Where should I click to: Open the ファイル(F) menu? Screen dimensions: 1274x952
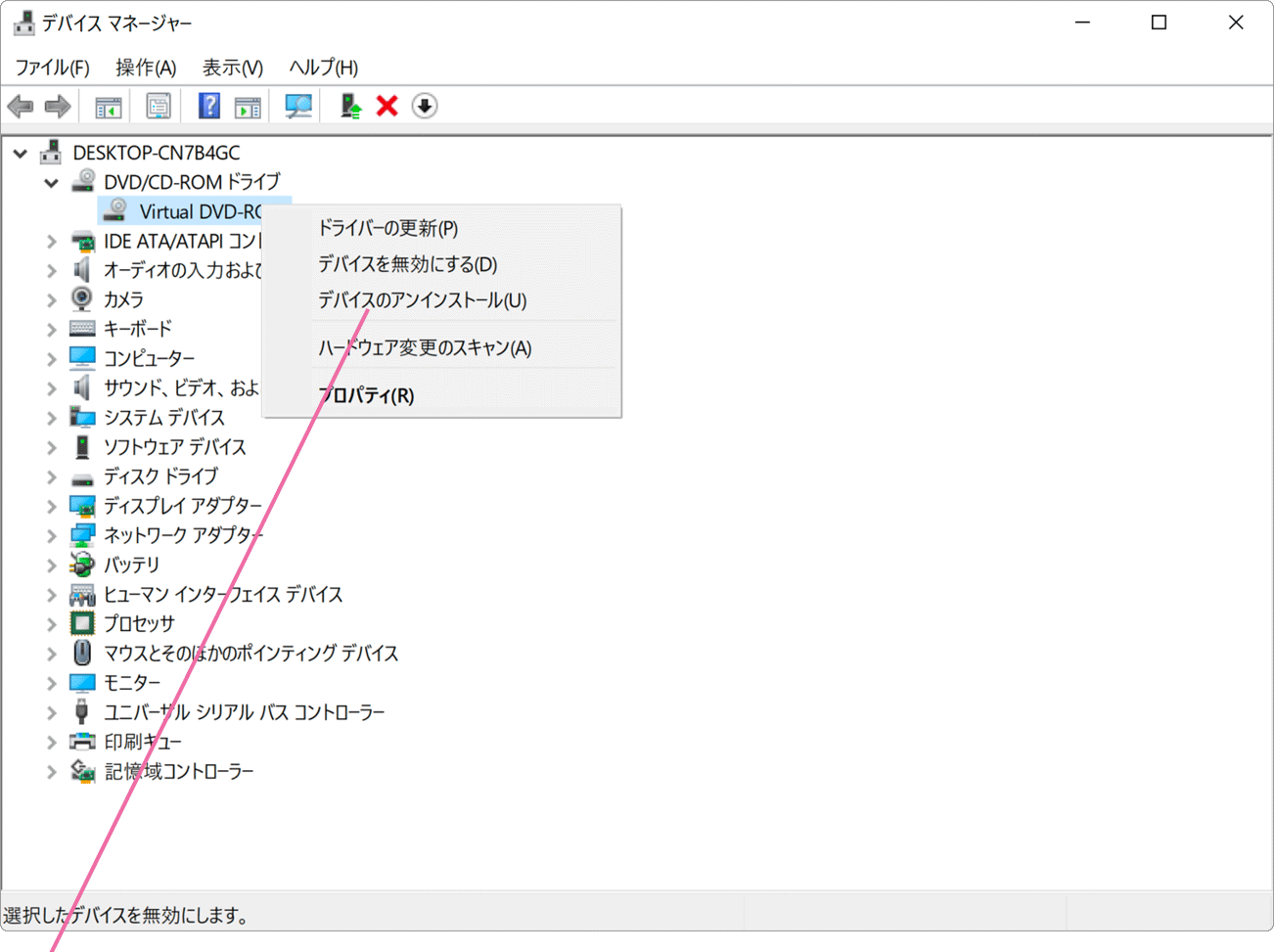click(x=52, y=68)
